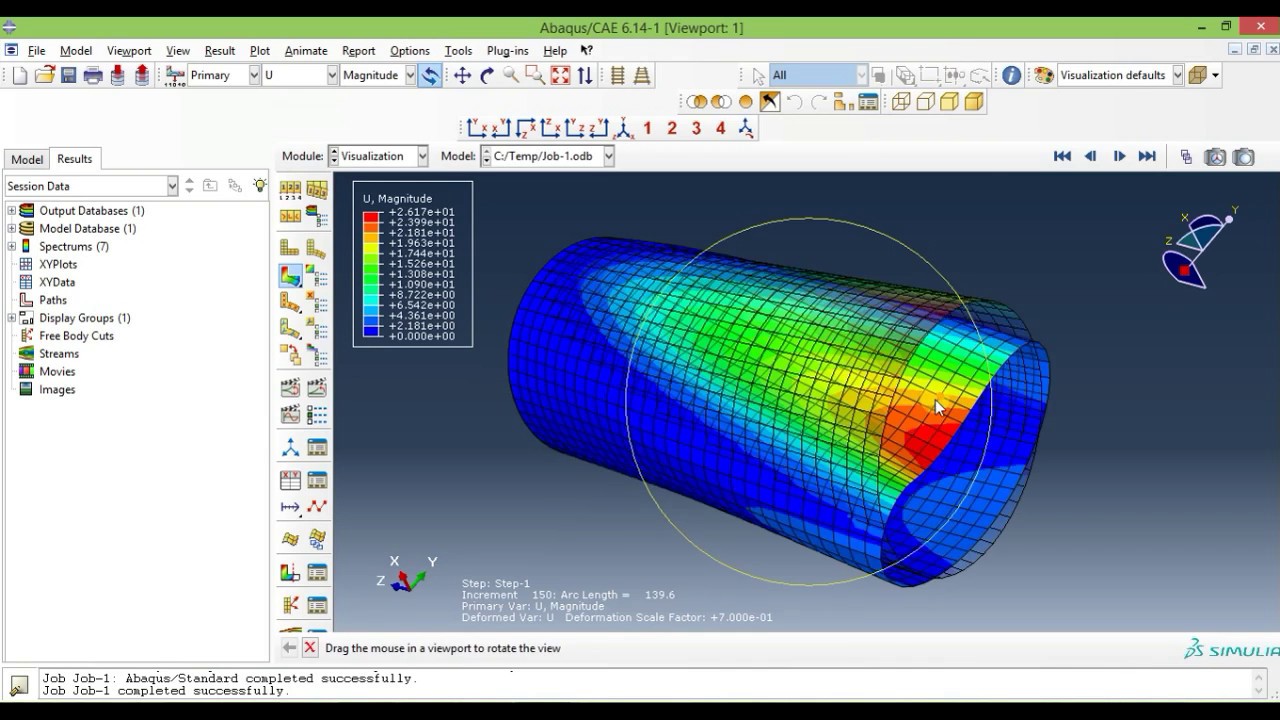Toggle the selection arrow tool
The width and height of the screenshot is (1280, 720).
point(758,75)
